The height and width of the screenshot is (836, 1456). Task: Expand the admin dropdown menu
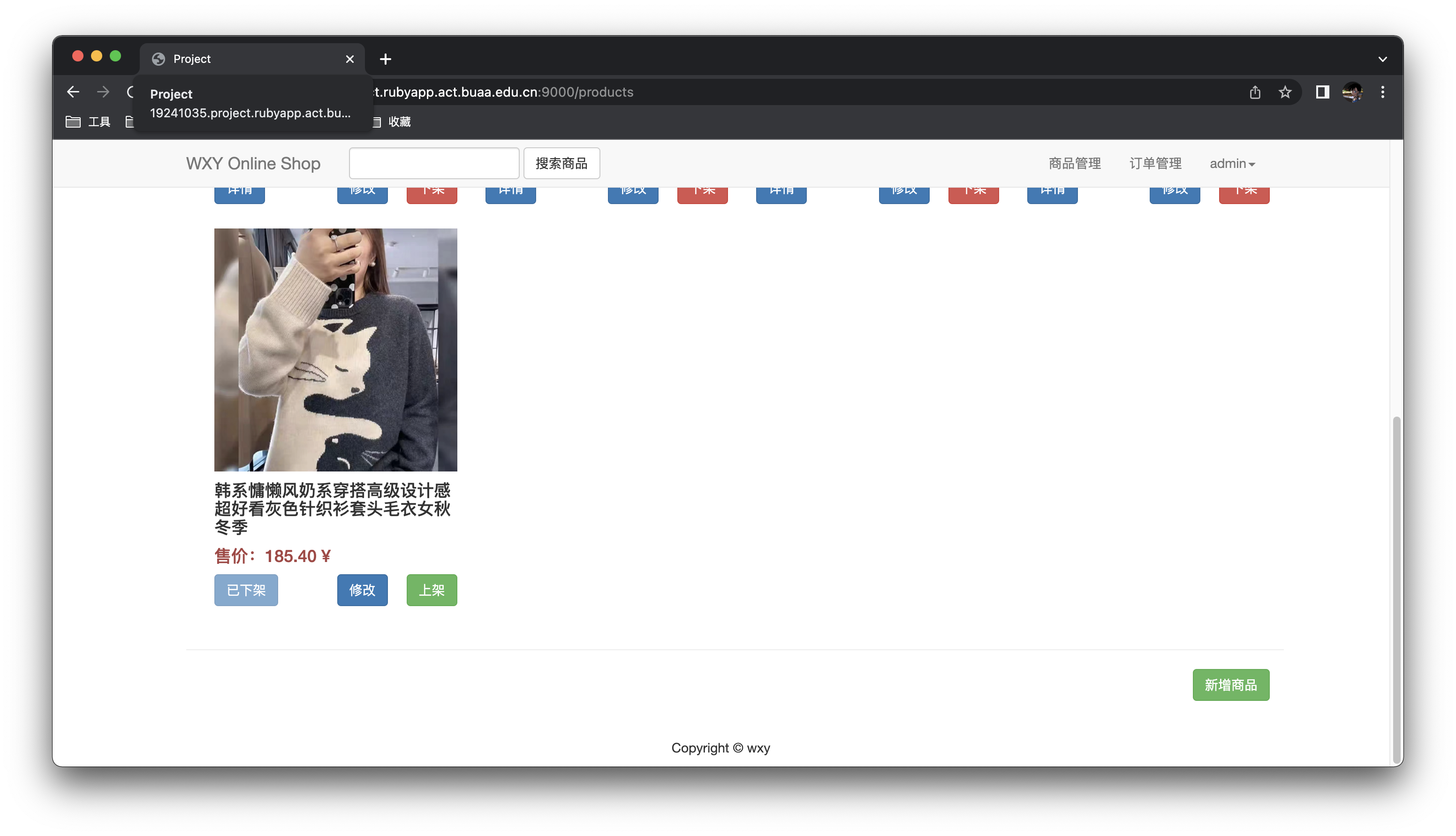tap(1232, 164)
